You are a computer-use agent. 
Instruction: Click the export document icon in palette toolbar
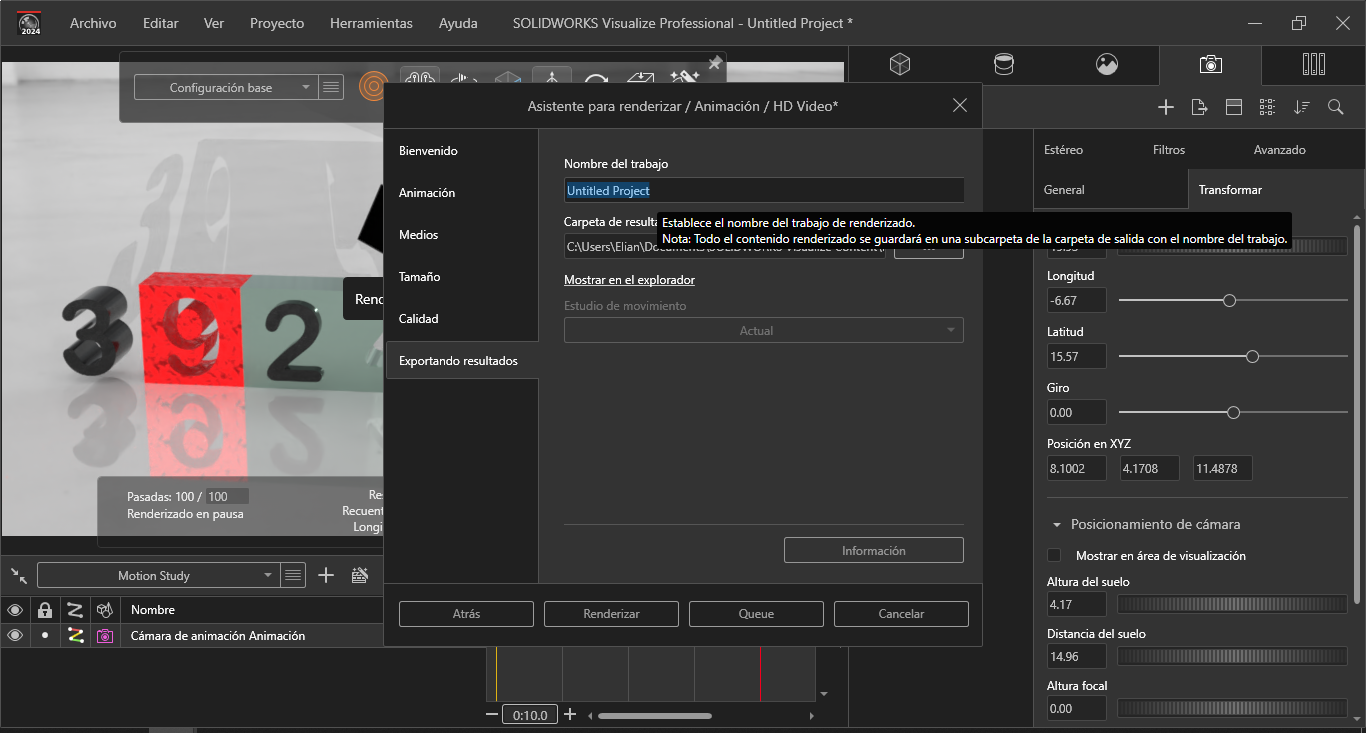1200,107
